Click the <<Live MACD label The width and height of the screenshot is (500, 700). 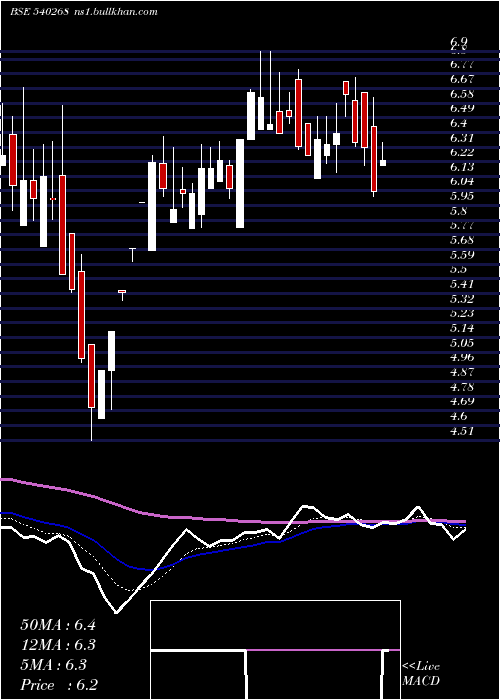[x=421, y=674]
